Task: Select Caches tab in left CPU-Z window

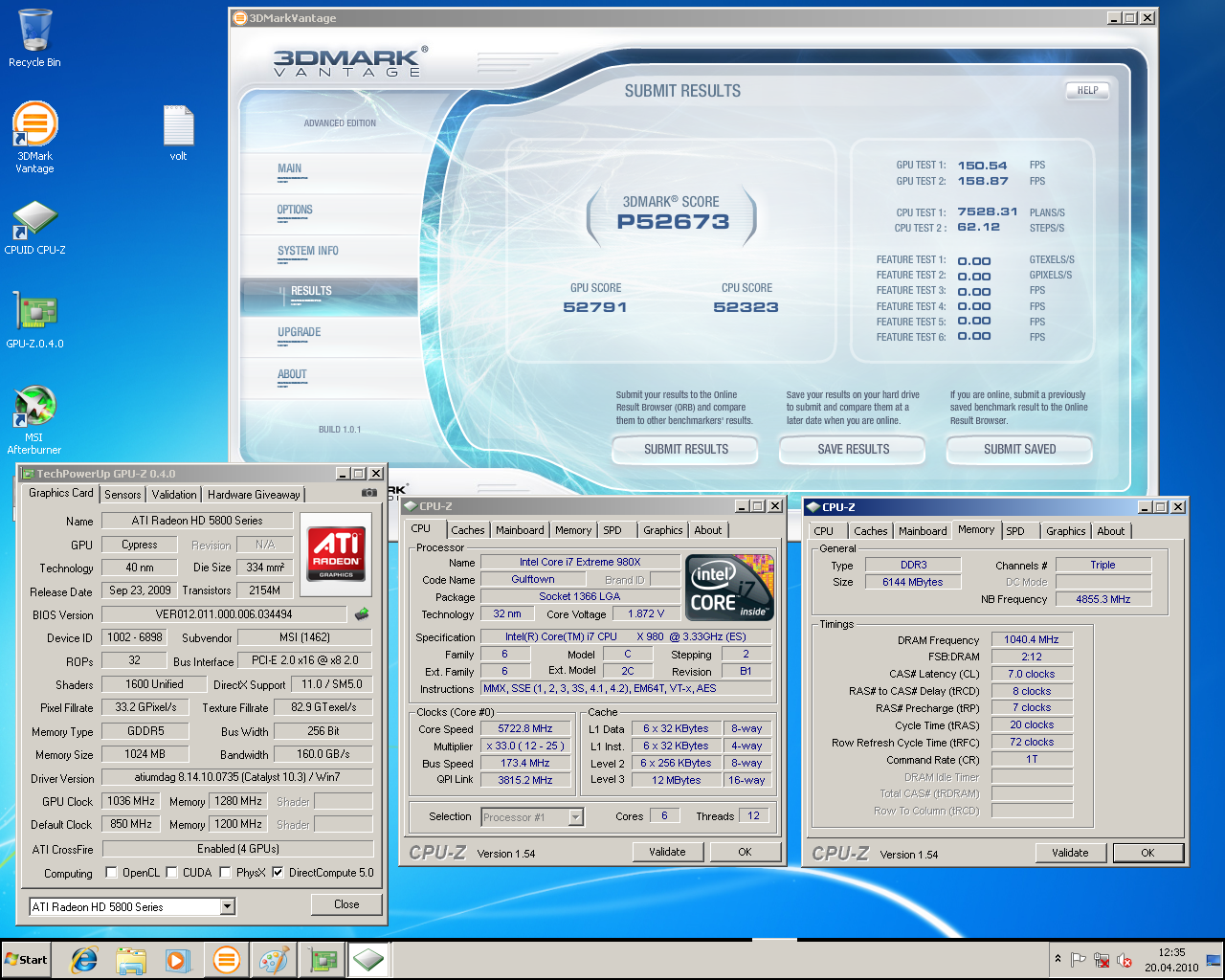Action: tap(468, 530)
